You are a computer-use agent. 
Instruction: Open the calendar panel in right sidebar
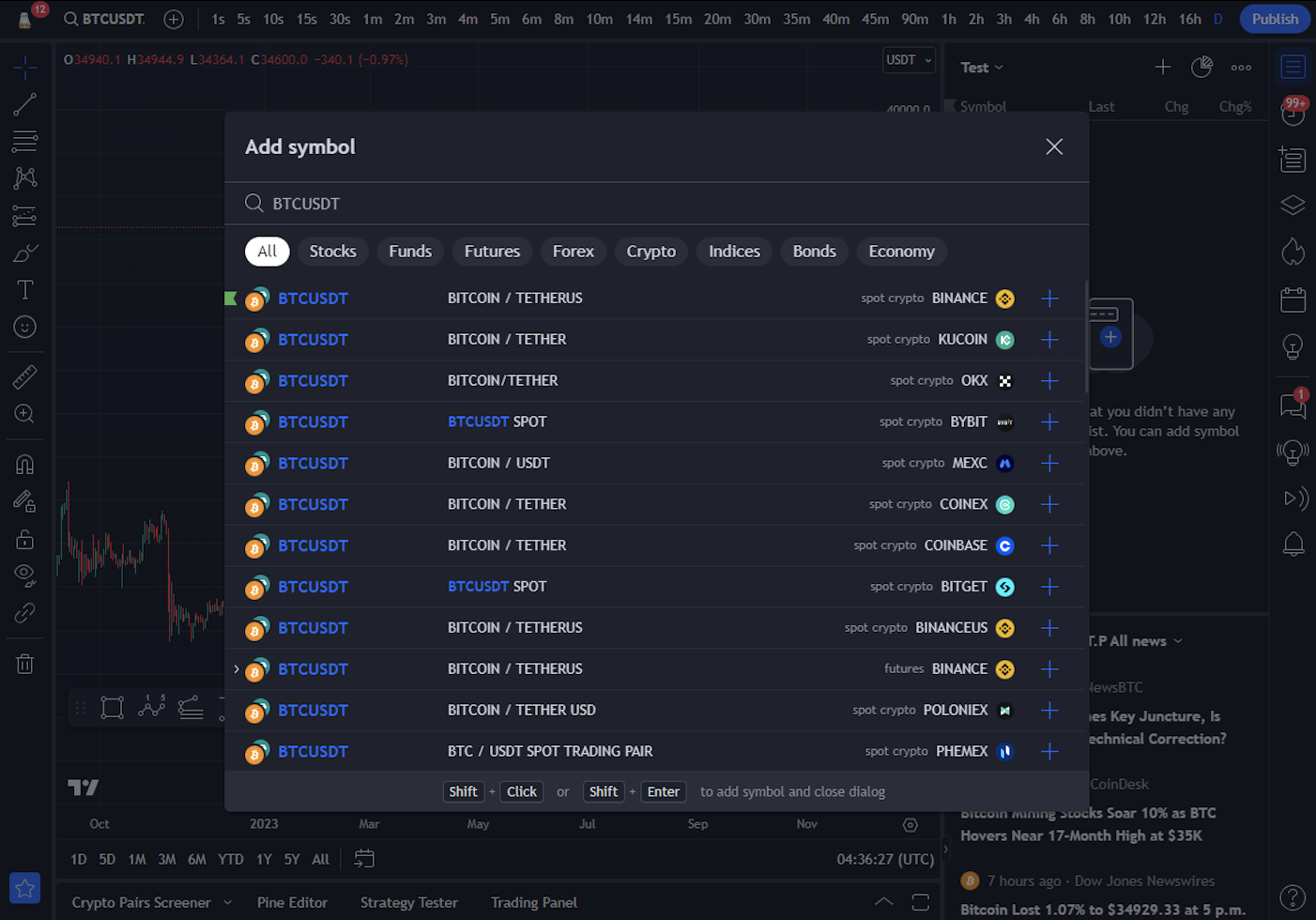1293,299
